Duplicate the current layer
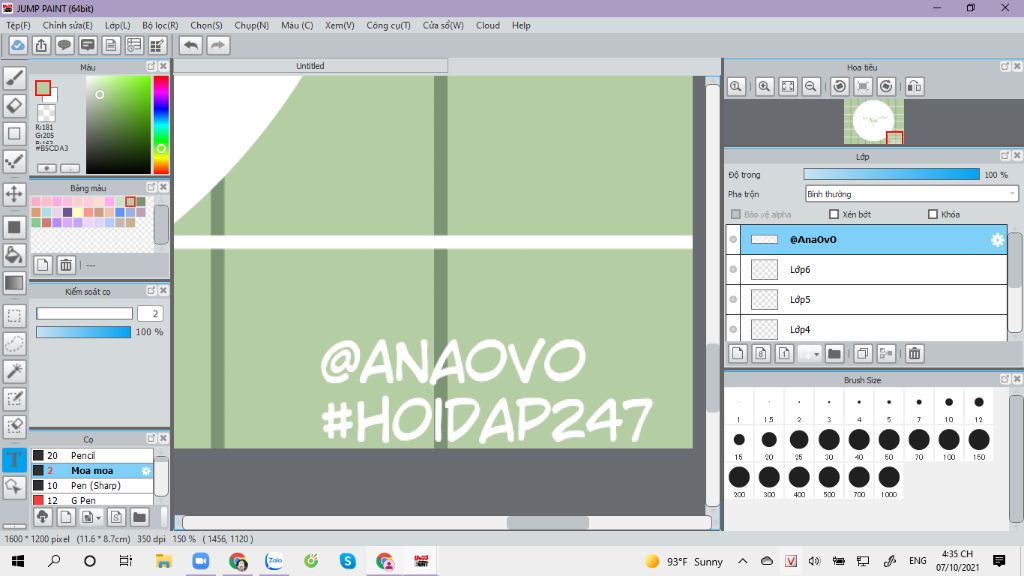 click(x=862, y=353)
